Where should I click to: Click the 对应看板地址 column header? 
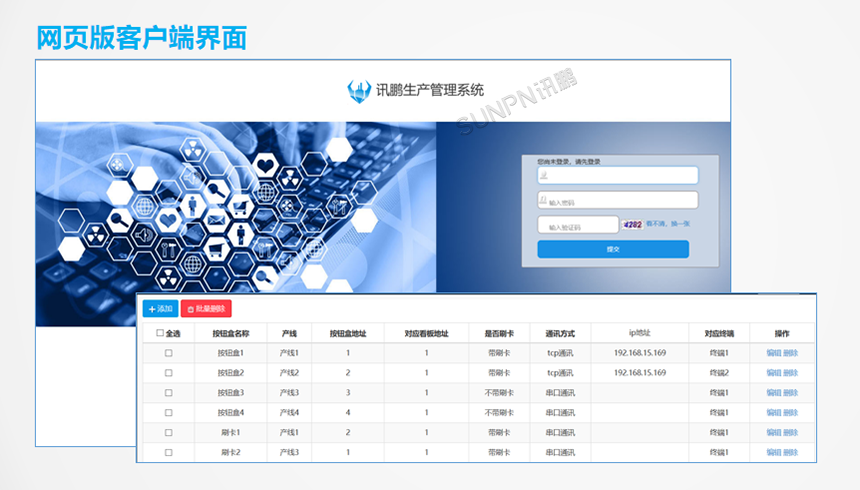click(426, 333)
